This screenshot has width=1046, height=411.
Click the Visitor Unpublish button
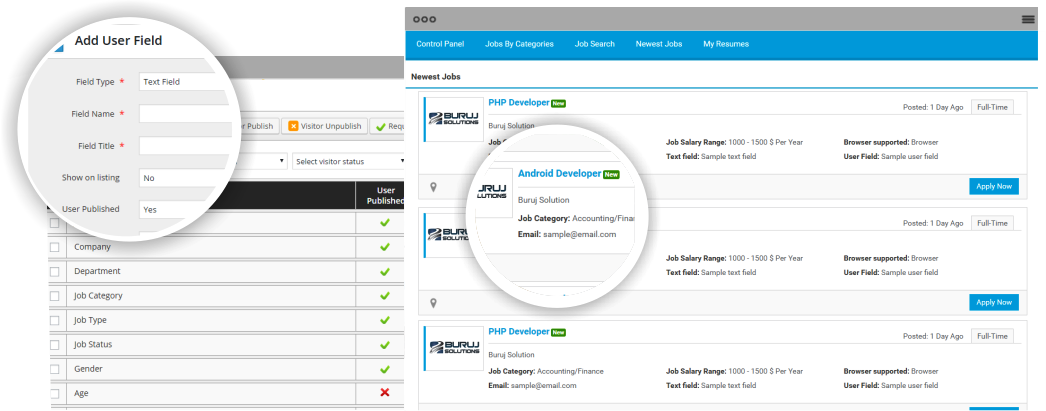click(325, 126)
